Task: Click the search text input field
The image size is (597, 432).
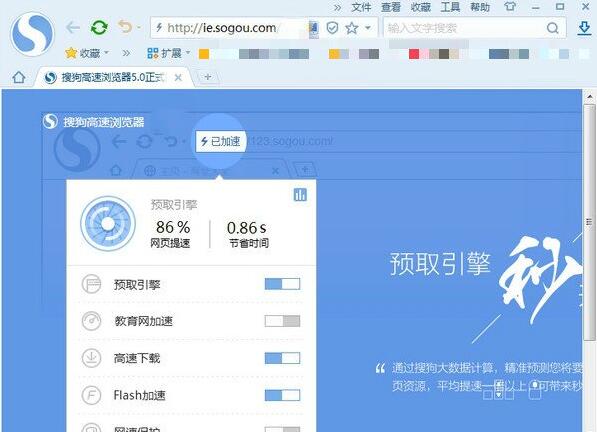Action: click(465, 28)
